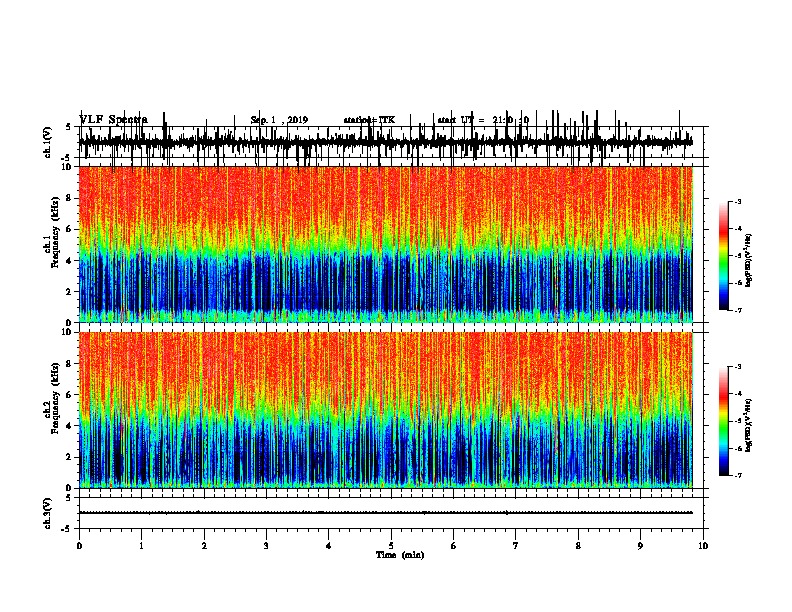Click time axis tick label "6"
The height and width of the screenshot is (612, 792).
point(453,546)
